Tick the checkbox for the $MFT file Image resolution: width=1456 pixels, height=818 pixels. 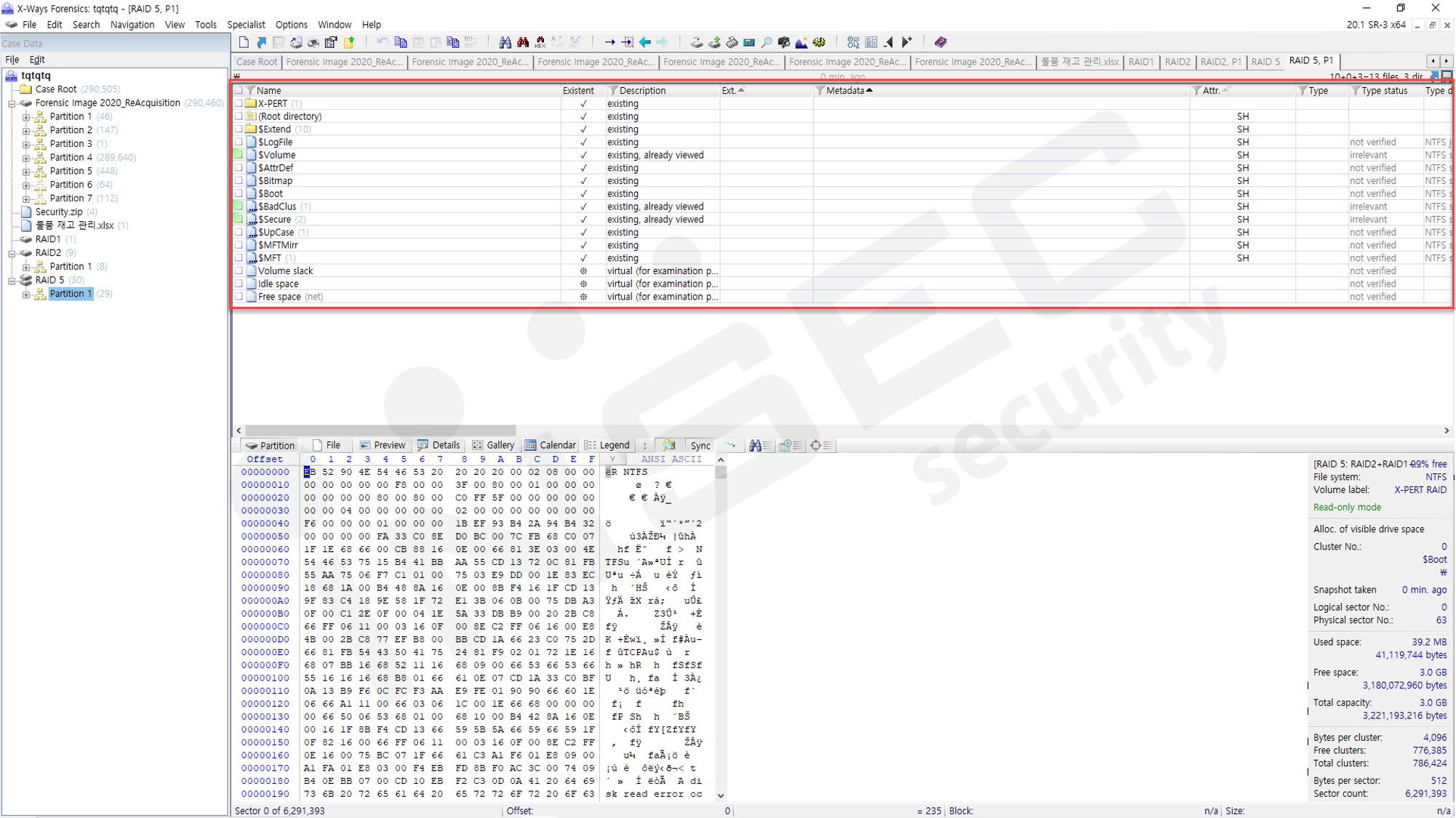[239, 258]
